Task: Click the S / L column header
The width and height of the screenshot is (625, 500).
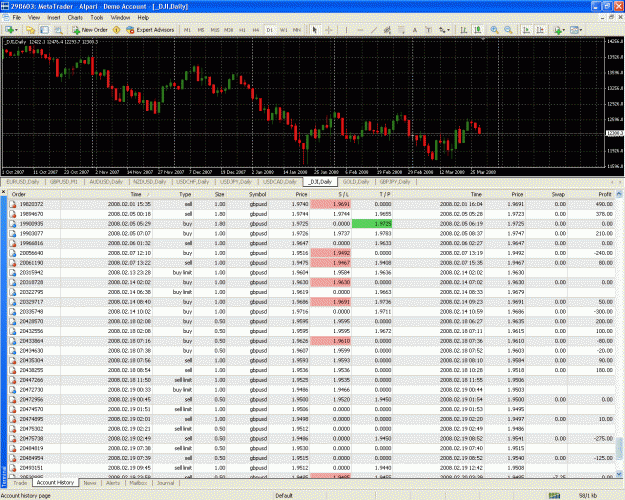Action: [x=331, y=194]
